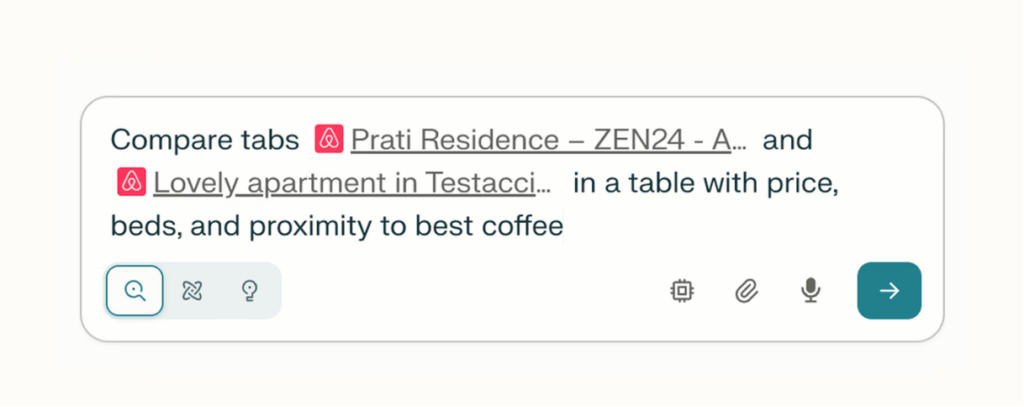This screenshot has width=1024, height=407.
Task: Submit the query with the arrow button
Action: point(889,291)
